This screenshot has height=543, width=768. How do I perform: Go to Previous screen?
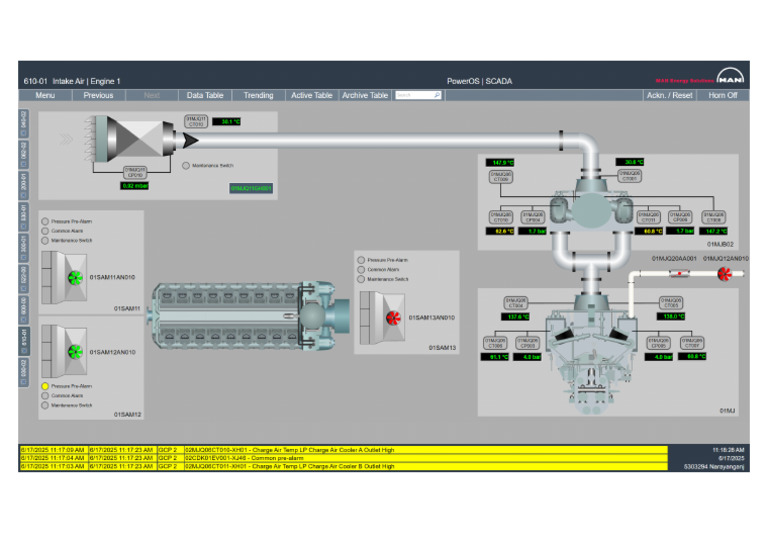tap(98, 95)
